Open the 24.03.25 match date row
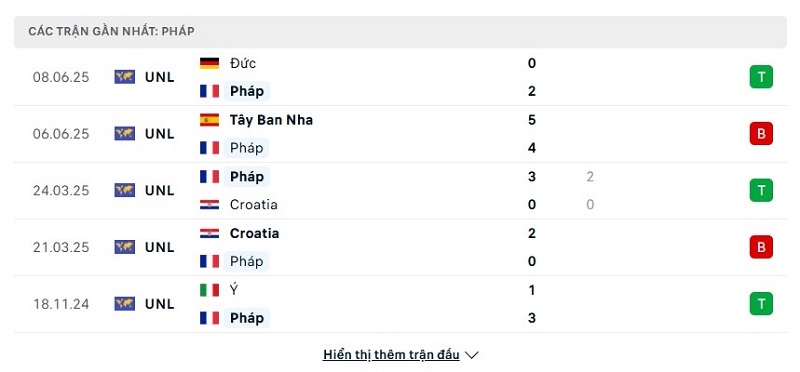Image resolution: width=800 pixels, height=372 pixels. pyautogui.click(x=400, y=190)
